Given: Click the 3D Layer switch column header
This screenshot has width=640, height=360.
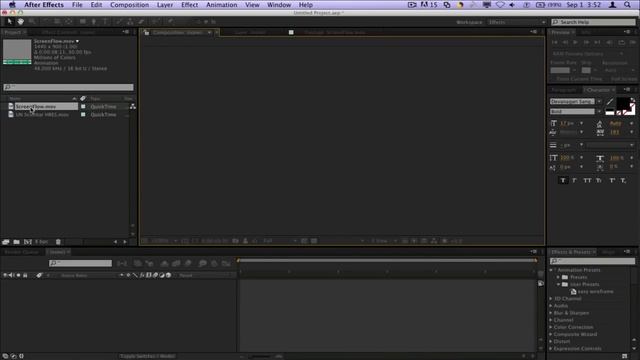Looking at the screenshot, I should click(x=168, y=276).
